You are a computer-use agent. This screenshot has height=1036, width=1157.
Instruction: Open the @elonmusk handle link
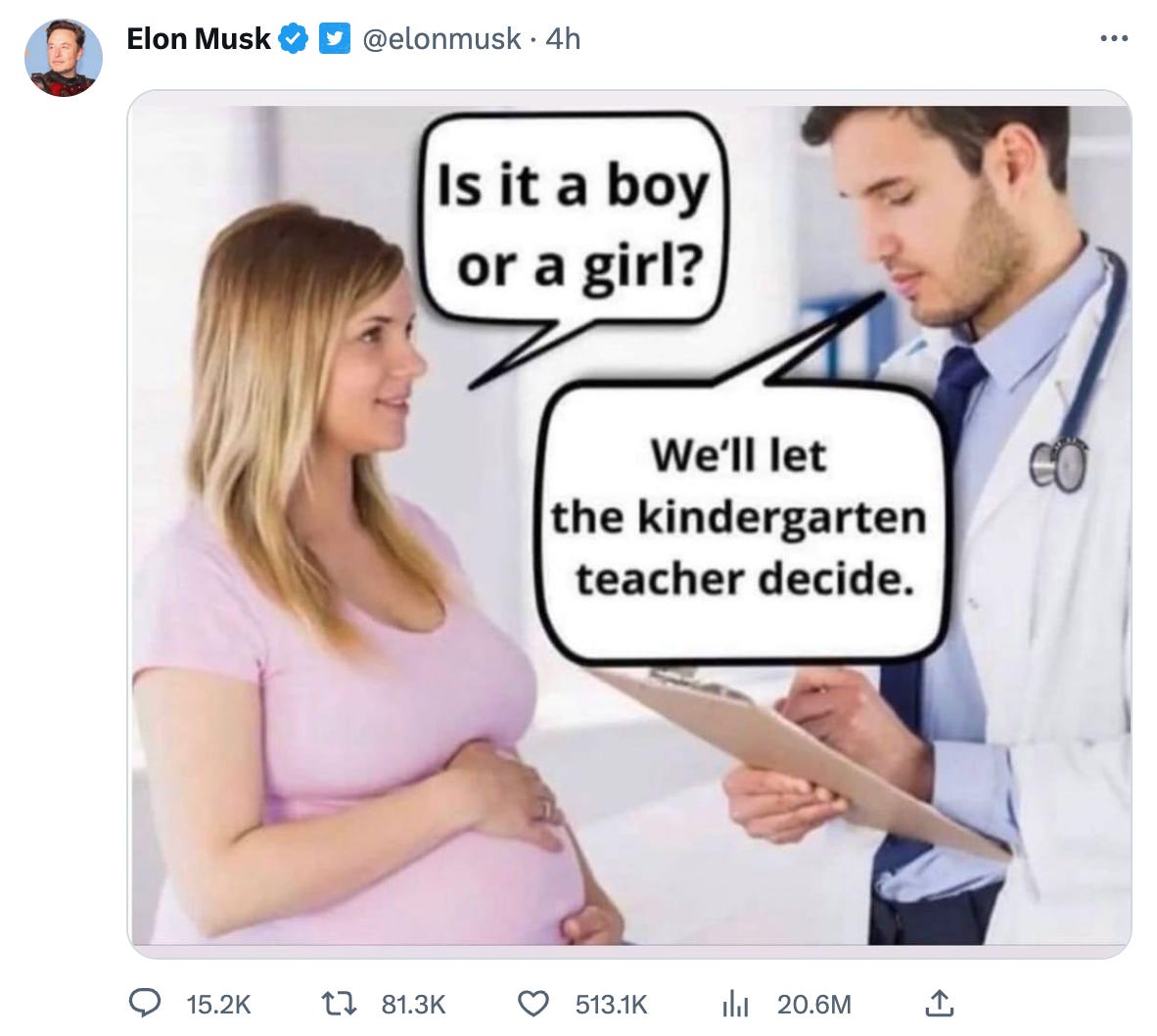[441, 39]
